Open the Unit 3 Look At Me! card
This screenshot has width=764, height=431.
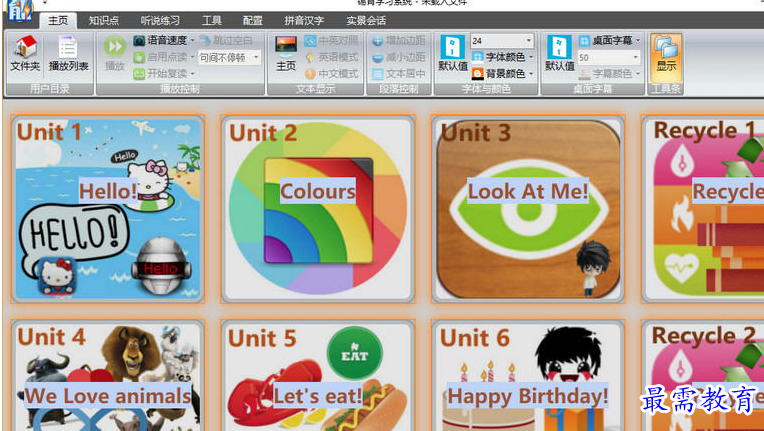528,209
